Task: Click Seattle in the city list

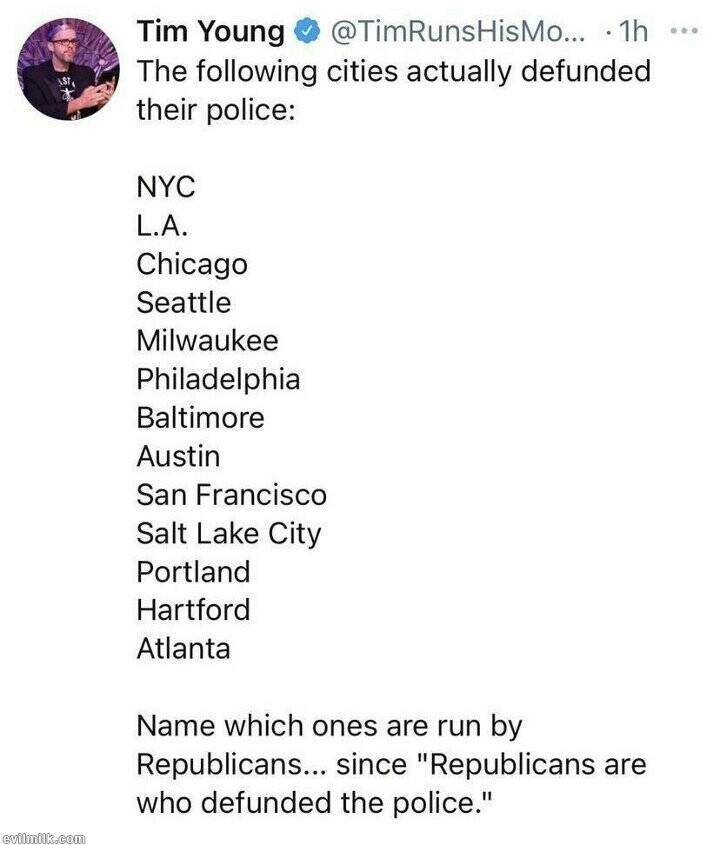Action: click(x=184, y=302)
